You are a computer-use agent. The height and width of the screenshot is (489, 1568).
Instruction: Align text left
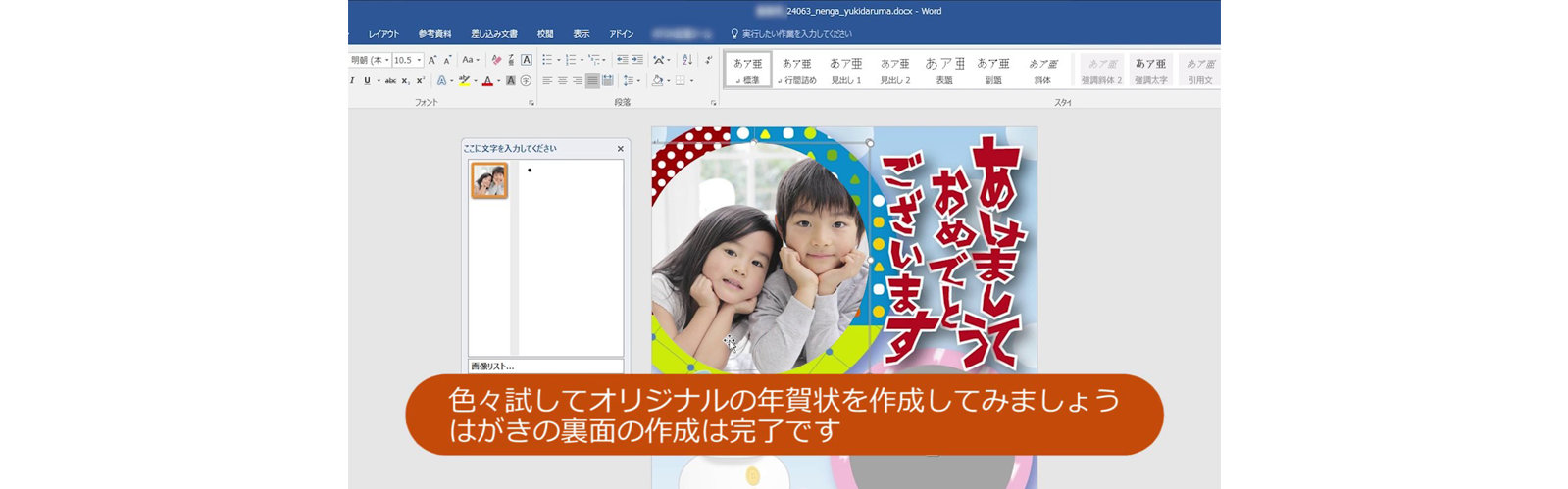(547, 81)
